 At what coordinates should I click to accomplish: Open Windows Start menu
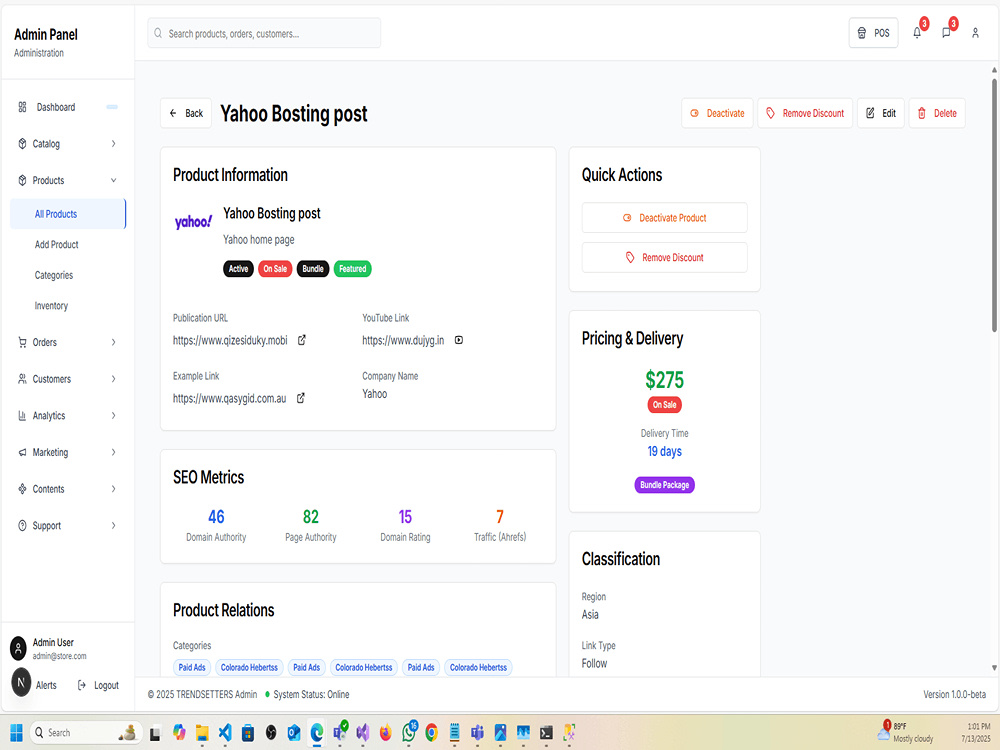(17, 733)
